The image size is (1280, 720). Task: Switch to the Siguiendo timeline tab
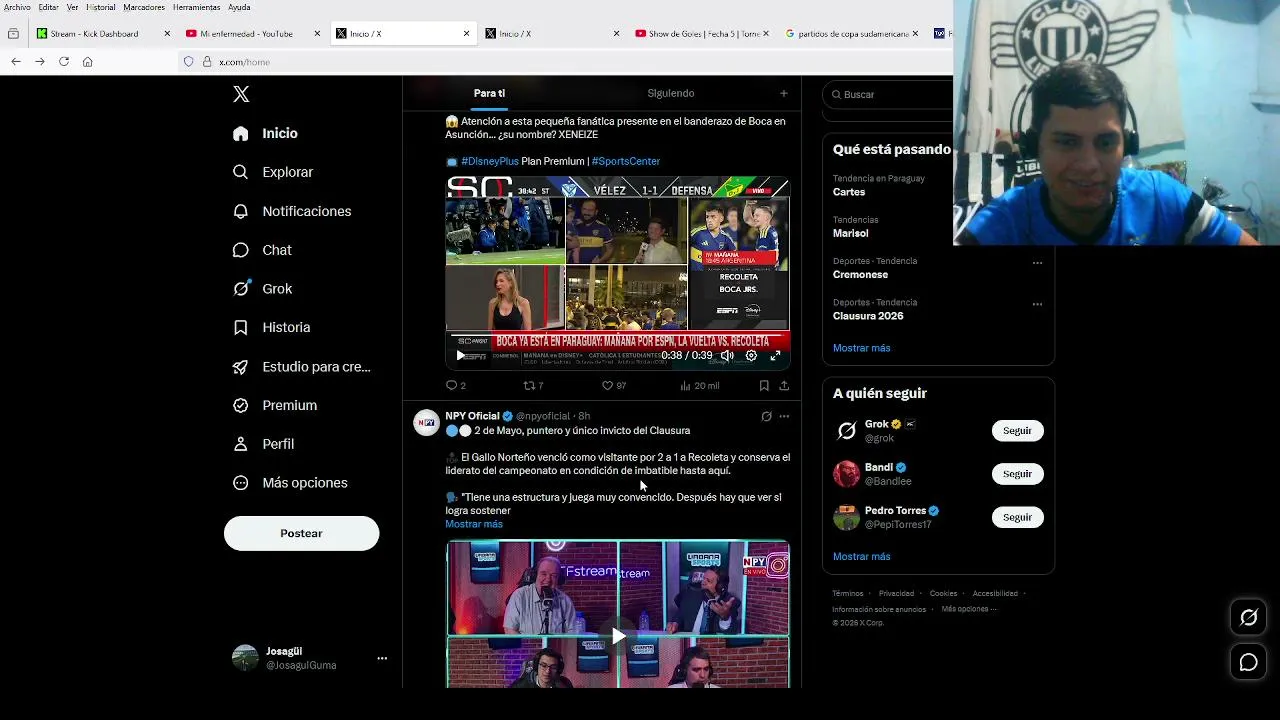coord(670,93)
